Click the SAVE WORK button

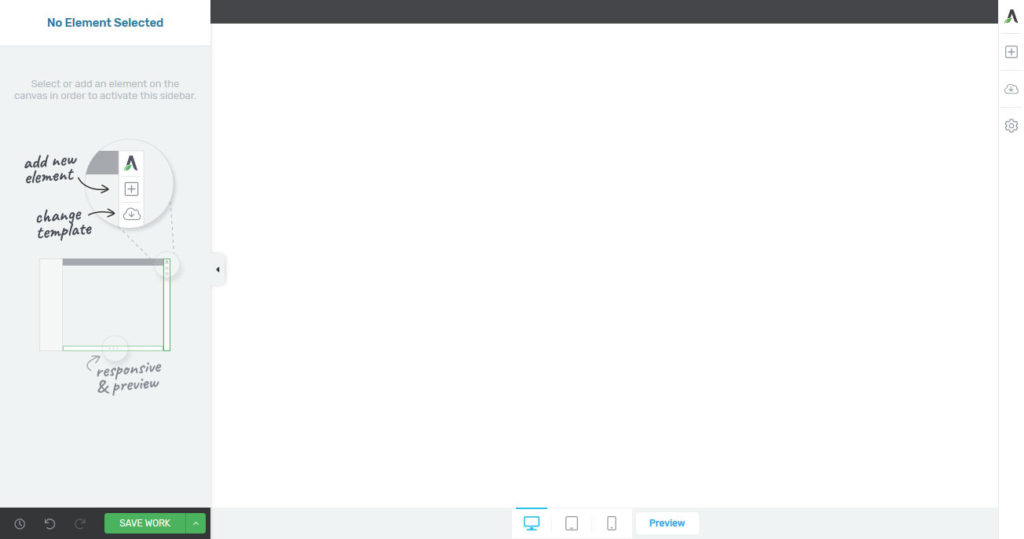coord(145,523)
